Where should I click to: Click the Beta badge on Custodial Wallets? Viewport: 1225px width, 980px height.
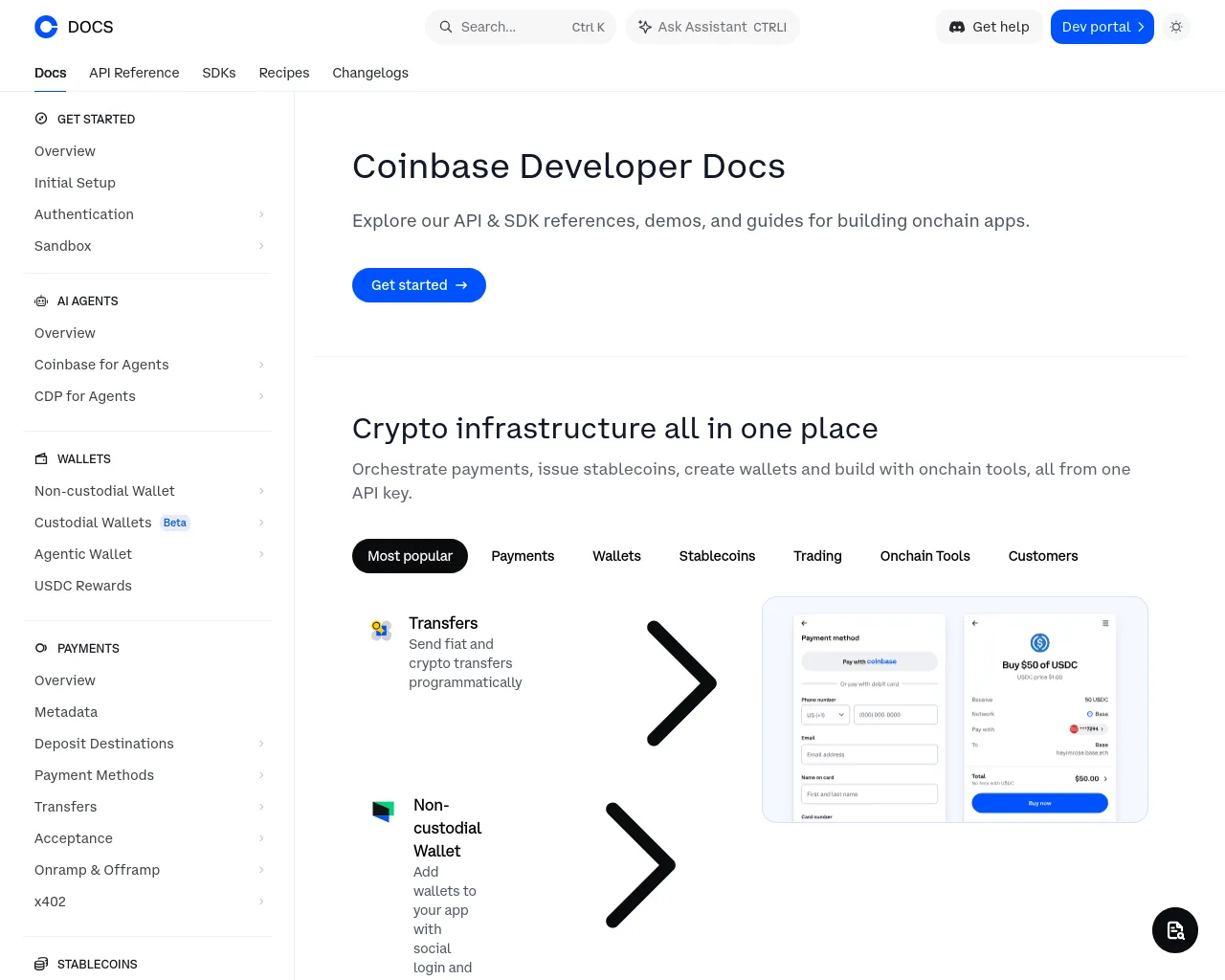point(175,523)
